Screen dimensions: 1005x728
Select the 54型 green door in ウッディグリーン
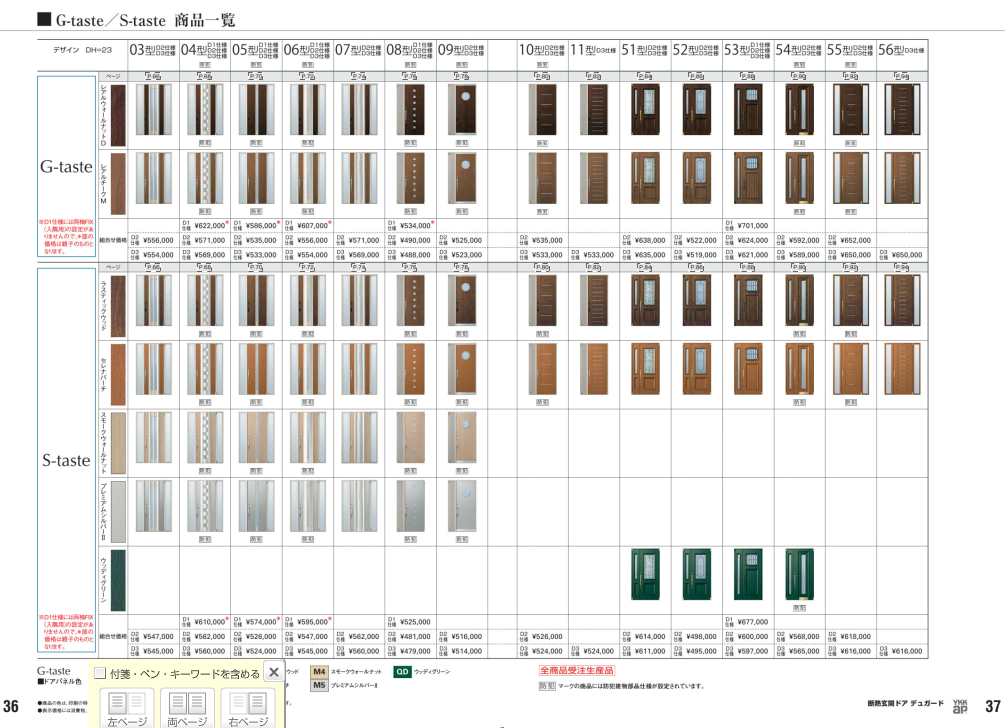click(x=799, y=574)
